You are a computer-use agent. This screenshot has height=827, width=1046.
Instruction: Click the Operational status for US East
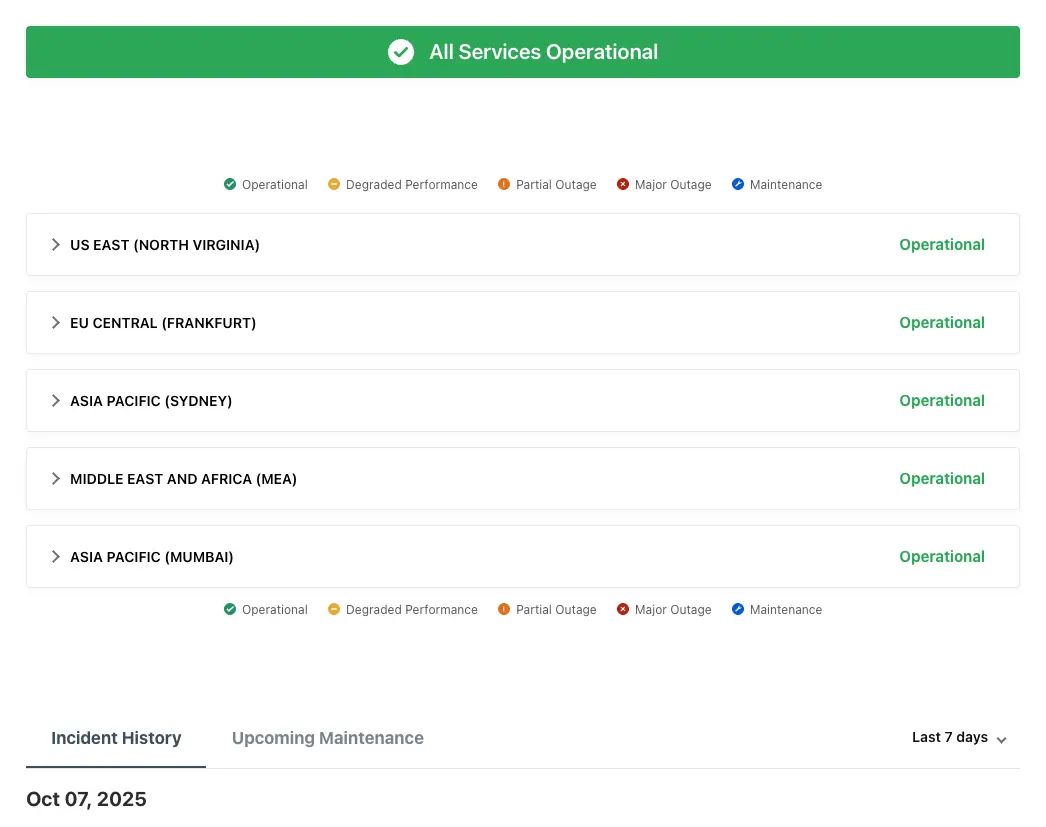(x=941, y=244)
